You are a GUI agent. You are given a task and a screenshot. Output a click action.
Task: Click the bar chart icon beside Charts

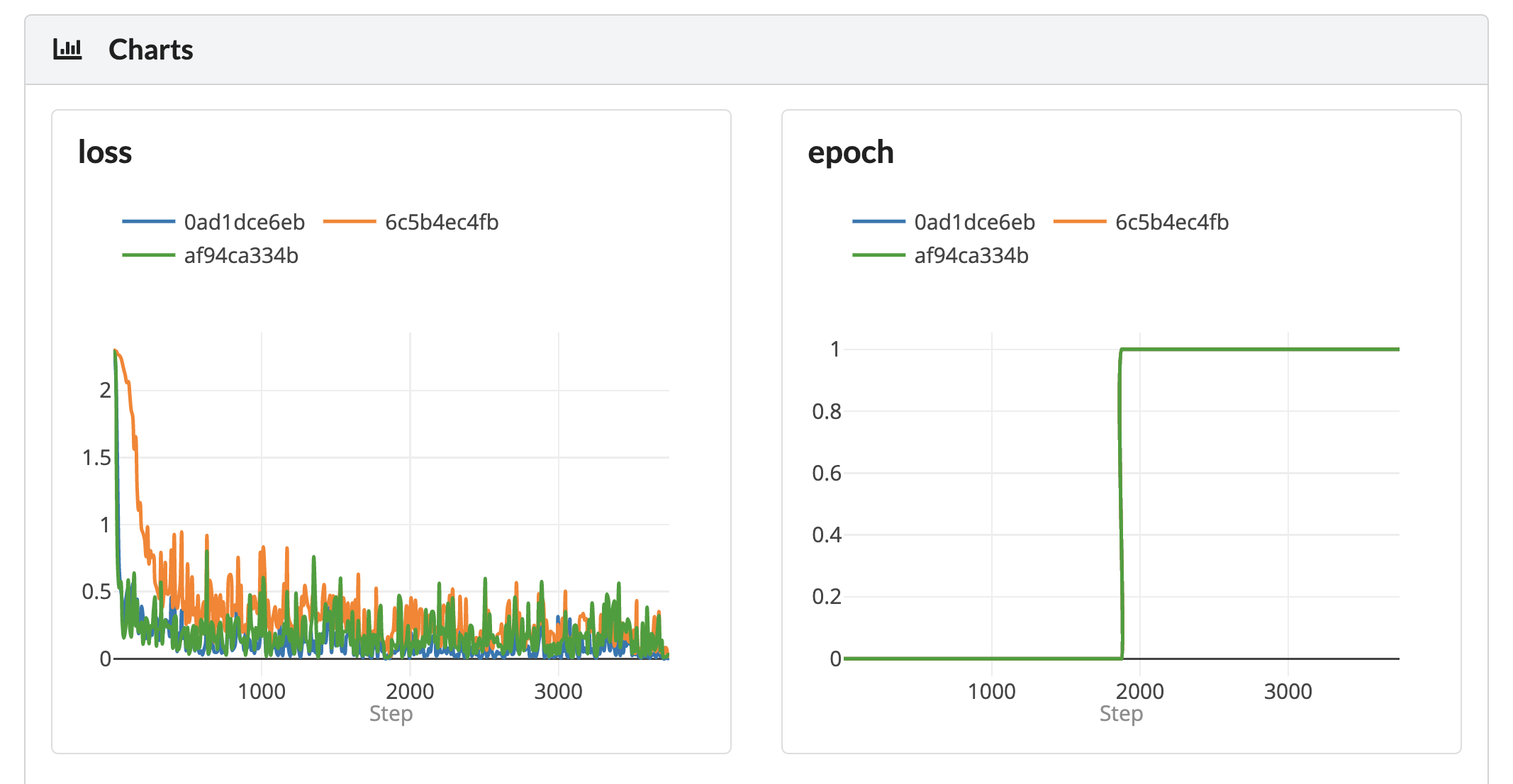[67, 50]
